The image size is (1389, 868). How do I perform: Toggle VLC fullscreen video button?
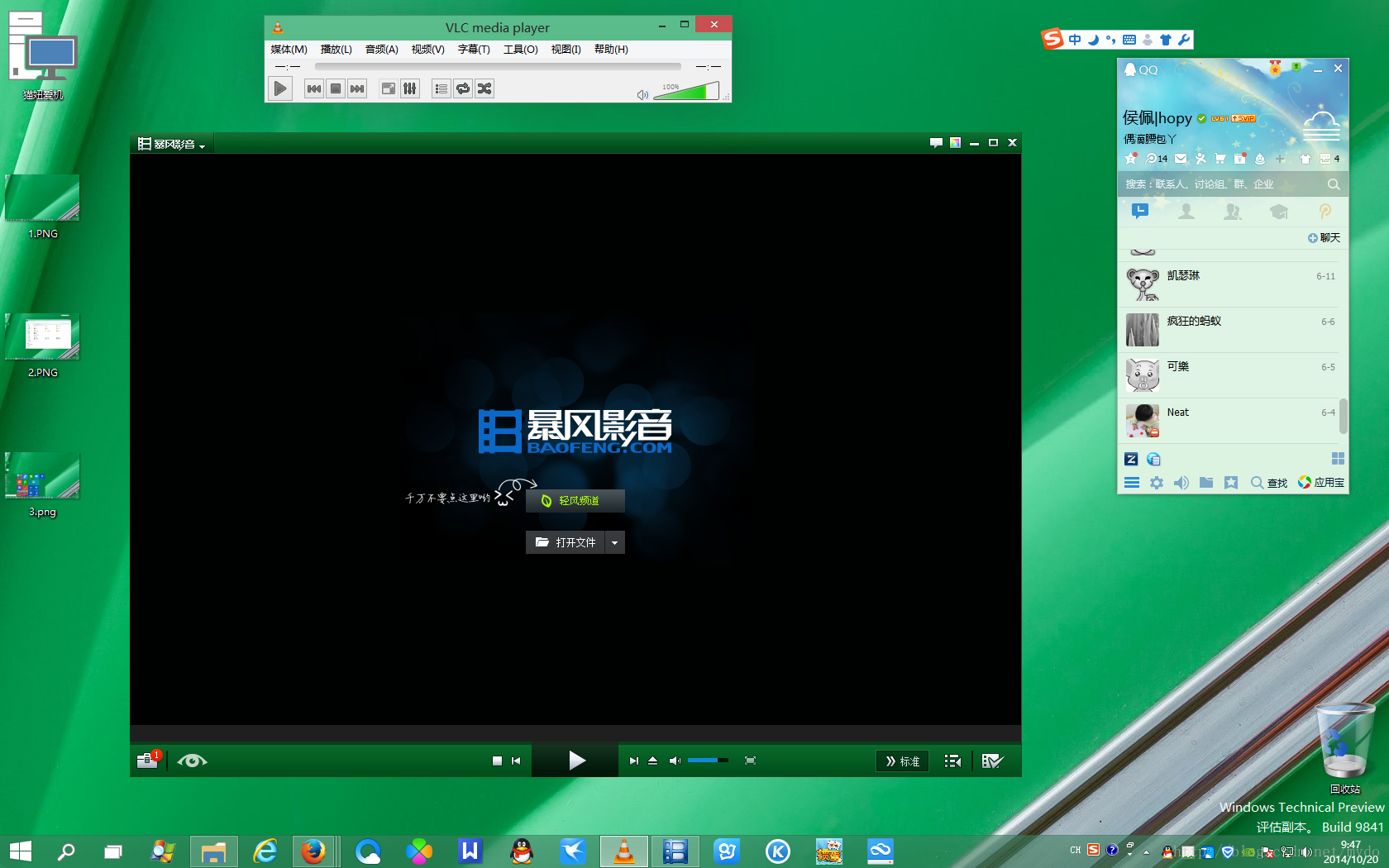(389, 88)
